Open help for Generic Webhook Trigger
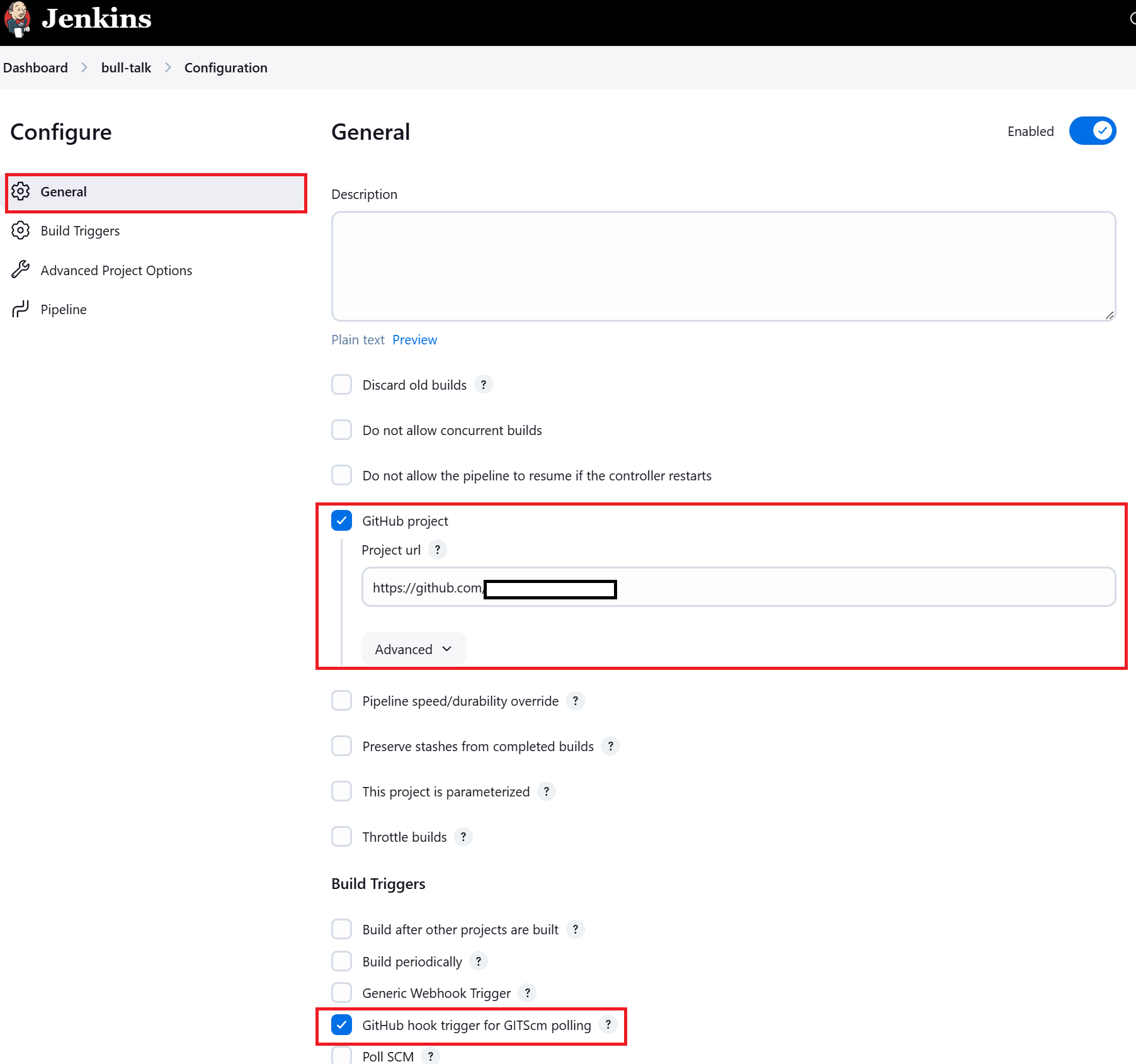 point(527,993)
